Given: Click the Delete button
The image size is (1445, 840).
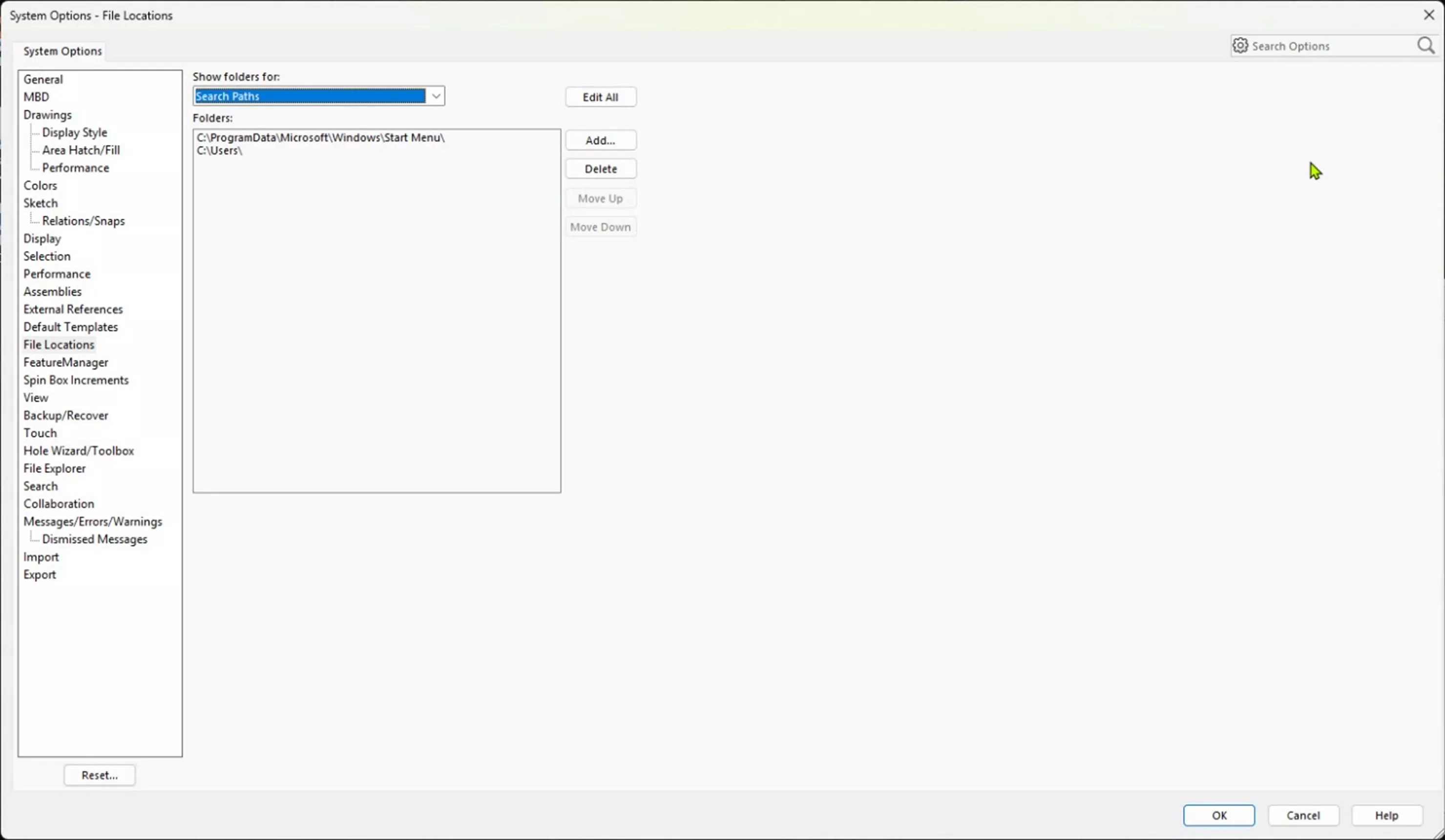Looking at the screenshot, I should tap(600, 168).
